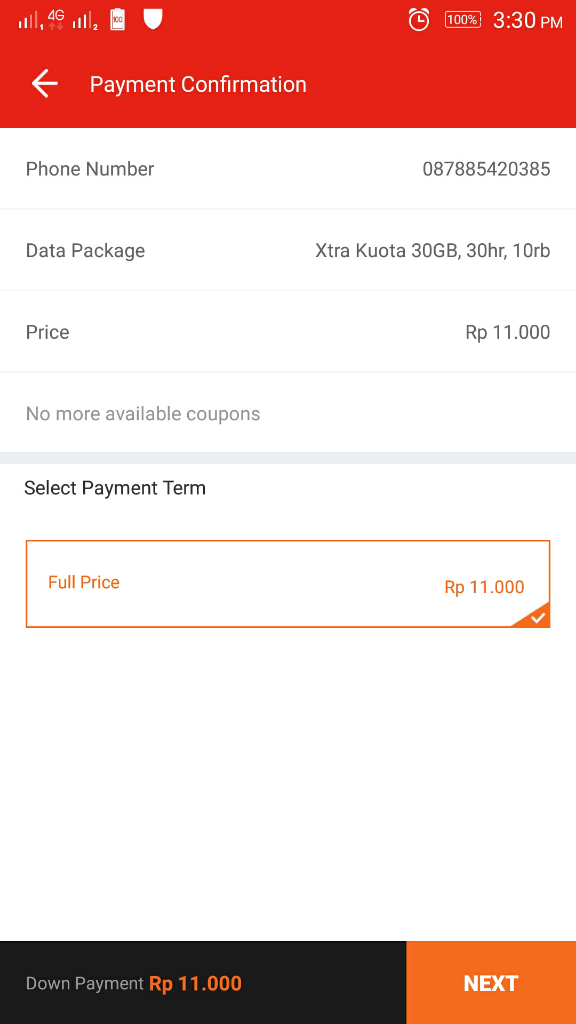Open the Data Package row details

pos(288,250)
